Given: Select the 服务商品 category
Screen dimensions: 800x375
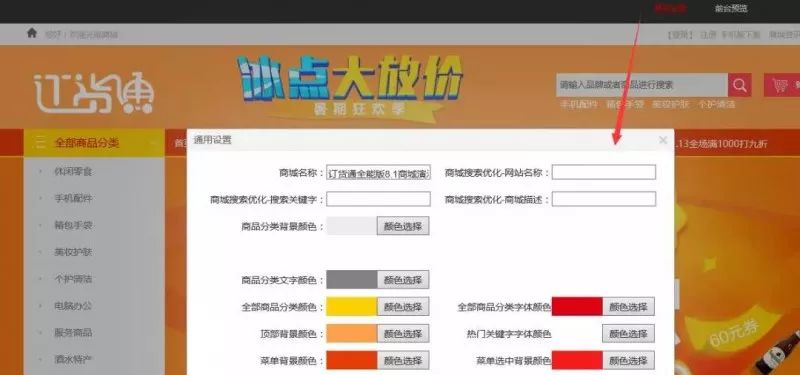Looking at the screenshot, I should tap(73, 333).
